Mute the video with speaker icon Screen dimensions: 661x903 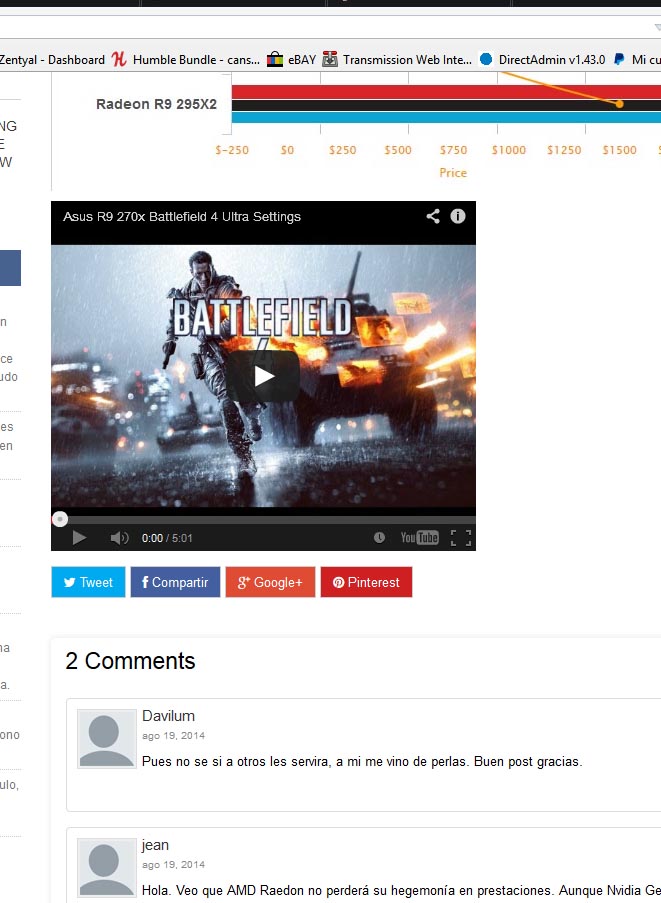[x=119, y=538]
